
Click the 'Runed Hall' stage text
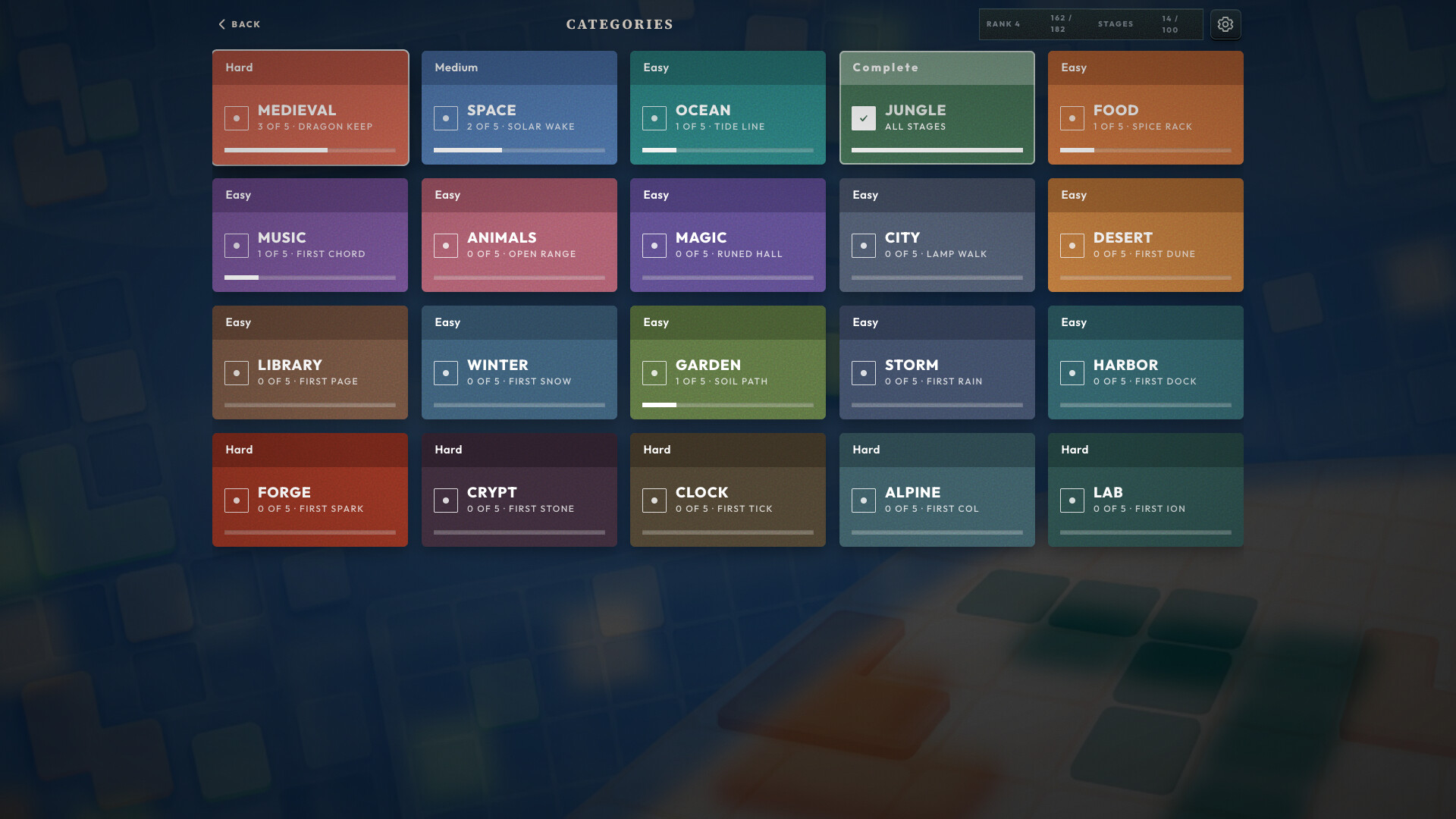tap(749, 254)
